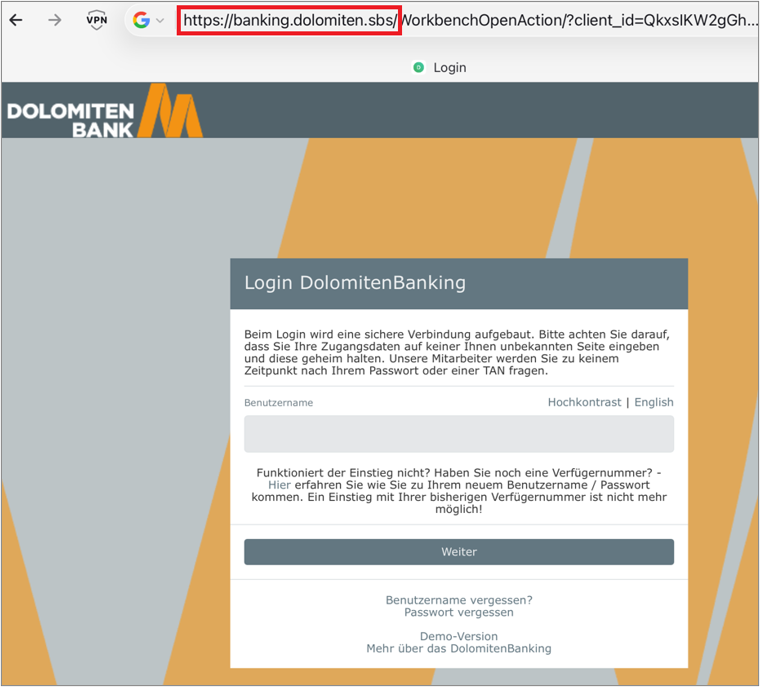The width and height of the screenshot is (760, 687).
Task: Focus the Benutzername input field
Action: (x=459, y=434)
